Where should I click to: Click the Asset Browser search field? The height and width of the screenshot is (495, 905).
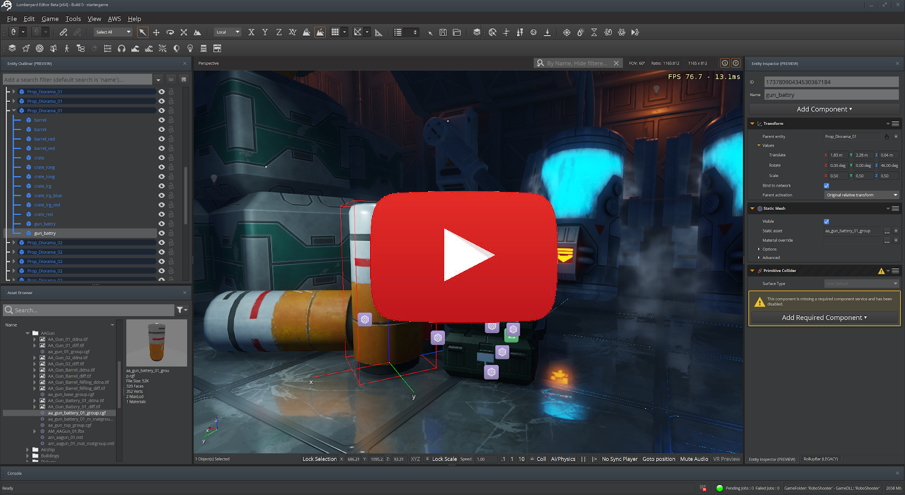click(89, 310)
